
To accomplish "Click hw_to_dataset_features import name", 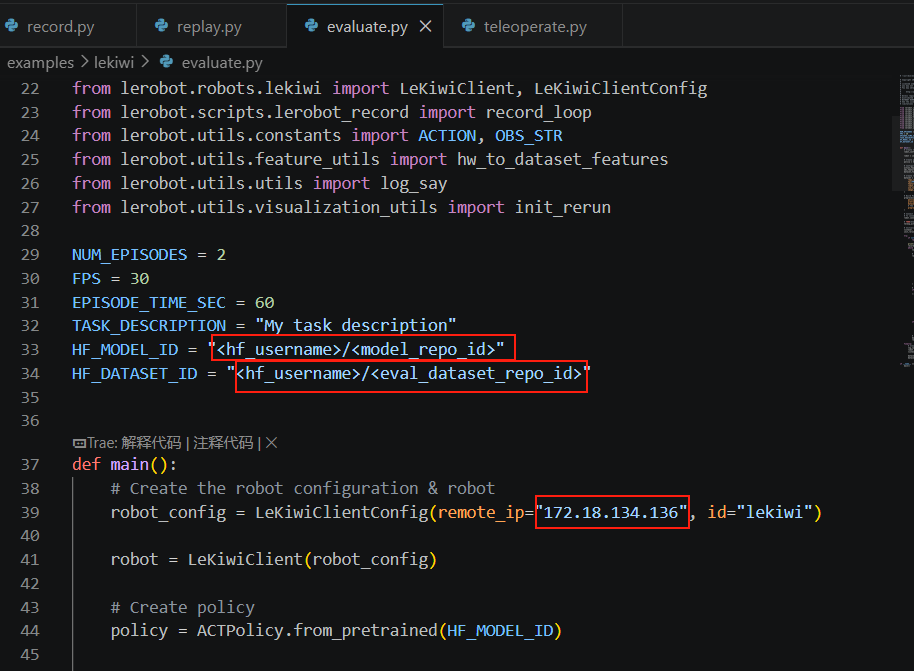I will point(563,160).
